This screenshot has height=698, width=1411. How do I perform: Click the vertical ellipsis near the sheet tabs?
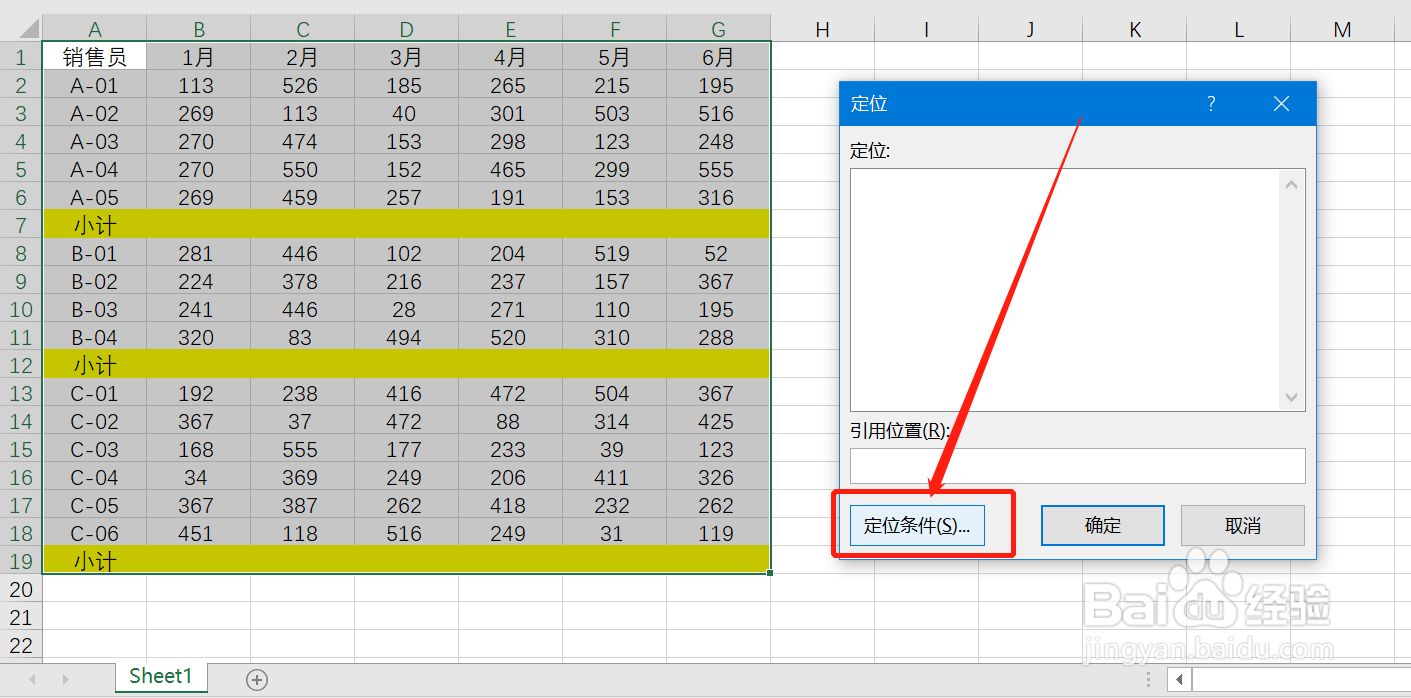click(x=1148, y=678)
